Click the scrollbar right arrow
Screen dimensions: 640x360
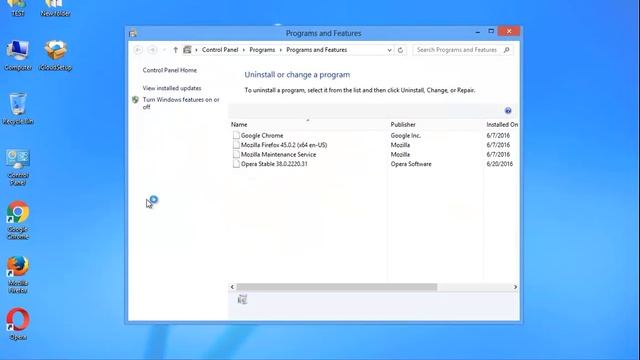click(515, 287)
